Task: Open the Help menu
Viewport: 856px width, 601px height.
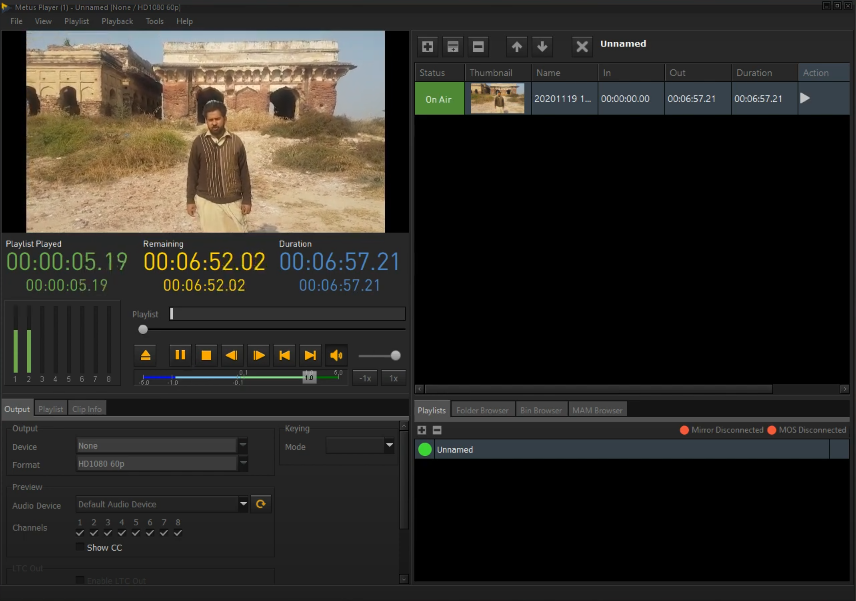Action: pyautogui.click(x=185, y=21)
